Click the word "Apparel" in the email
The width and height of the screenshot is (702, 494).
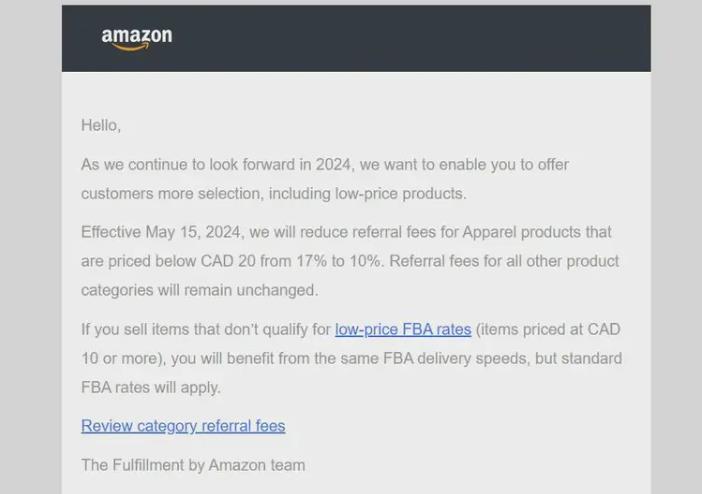[489, 232]
